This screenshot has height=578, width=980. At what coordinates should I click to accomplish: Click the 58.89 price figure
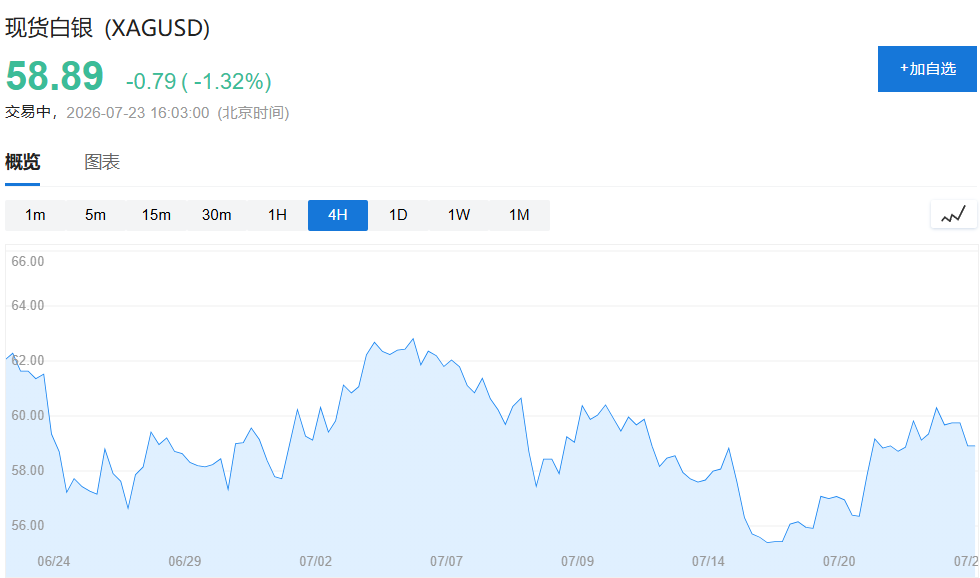pyautogui.click(x=54, y=76)
